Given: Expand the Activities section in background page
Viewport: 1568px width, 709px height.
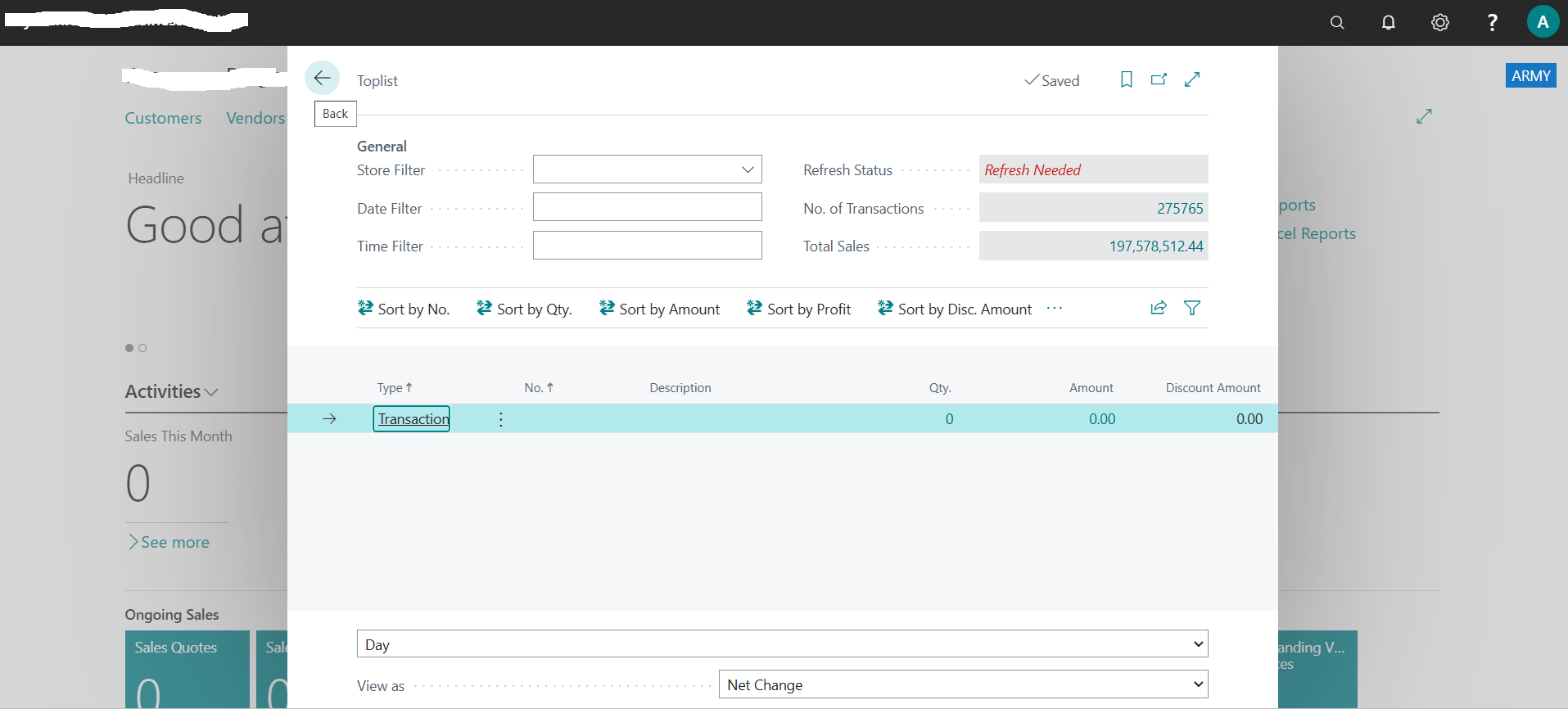Looking at the screenshot, I should tap(172, 391).
